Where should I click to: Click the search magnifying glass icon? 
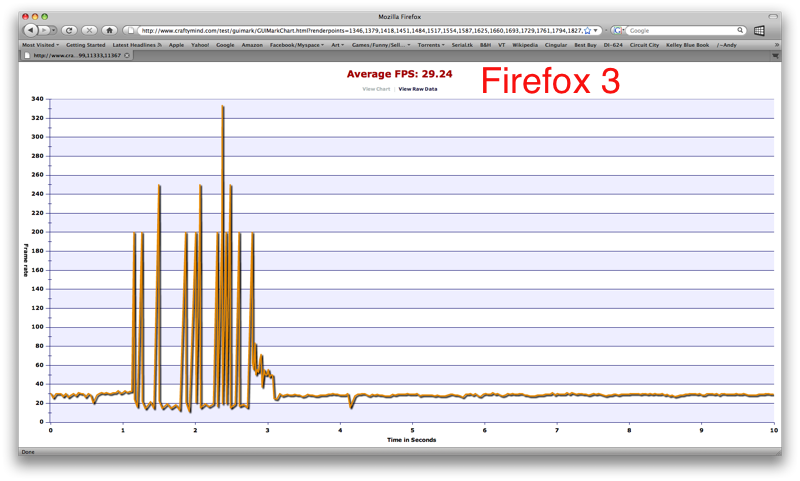coord(740,31)
